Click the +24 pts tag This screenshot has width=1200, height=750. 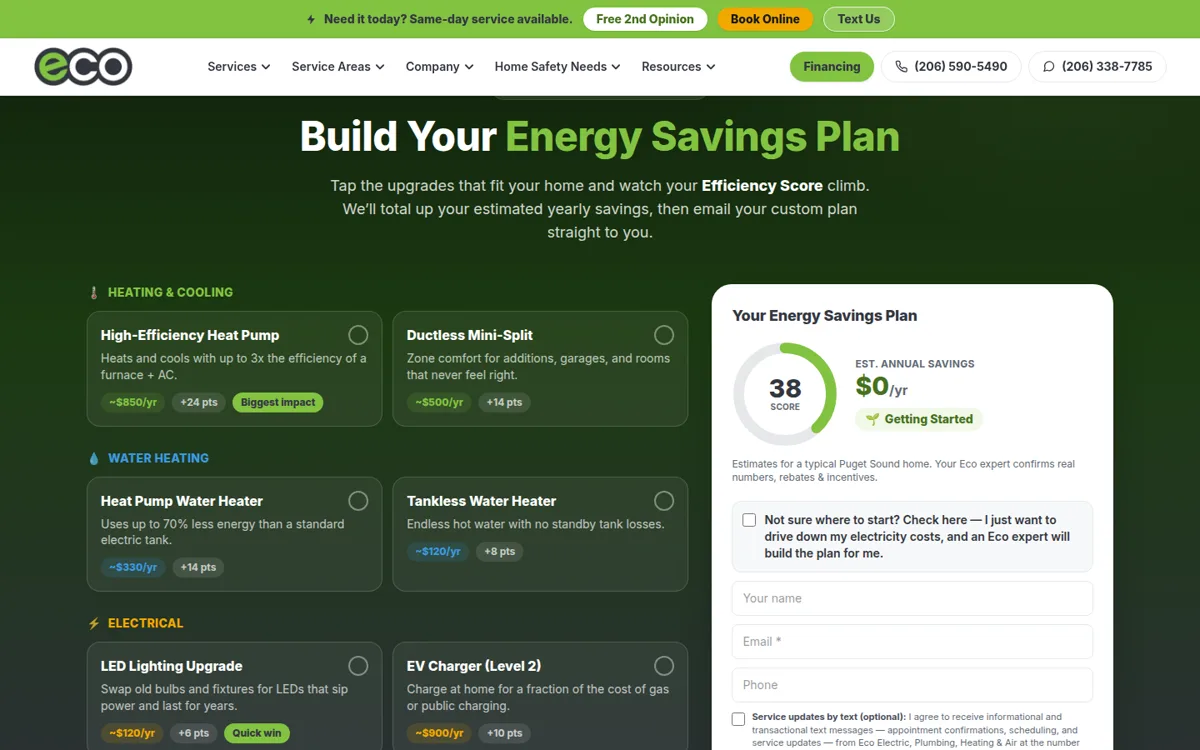pos(198,402)
